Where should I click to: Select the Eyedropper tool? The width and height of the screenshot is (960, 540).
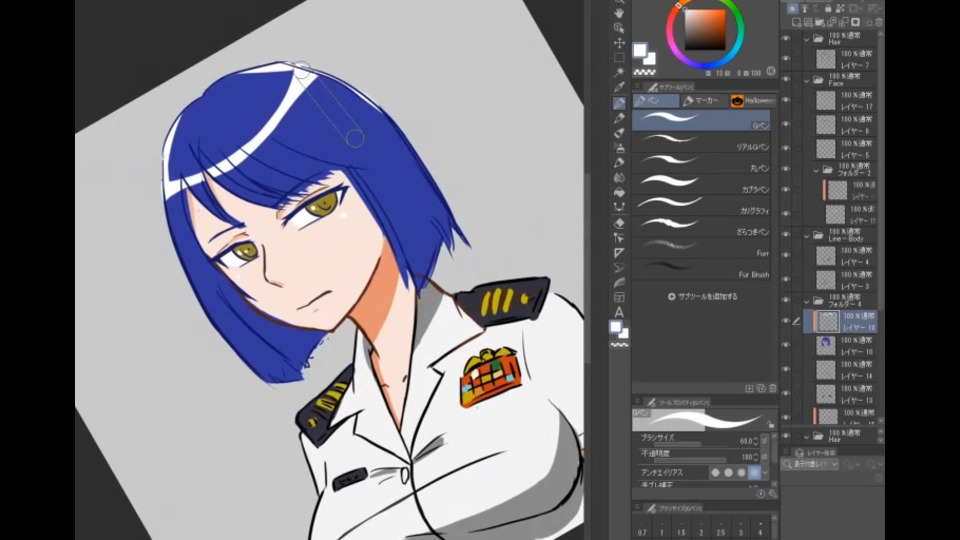(x=619, y=88)
